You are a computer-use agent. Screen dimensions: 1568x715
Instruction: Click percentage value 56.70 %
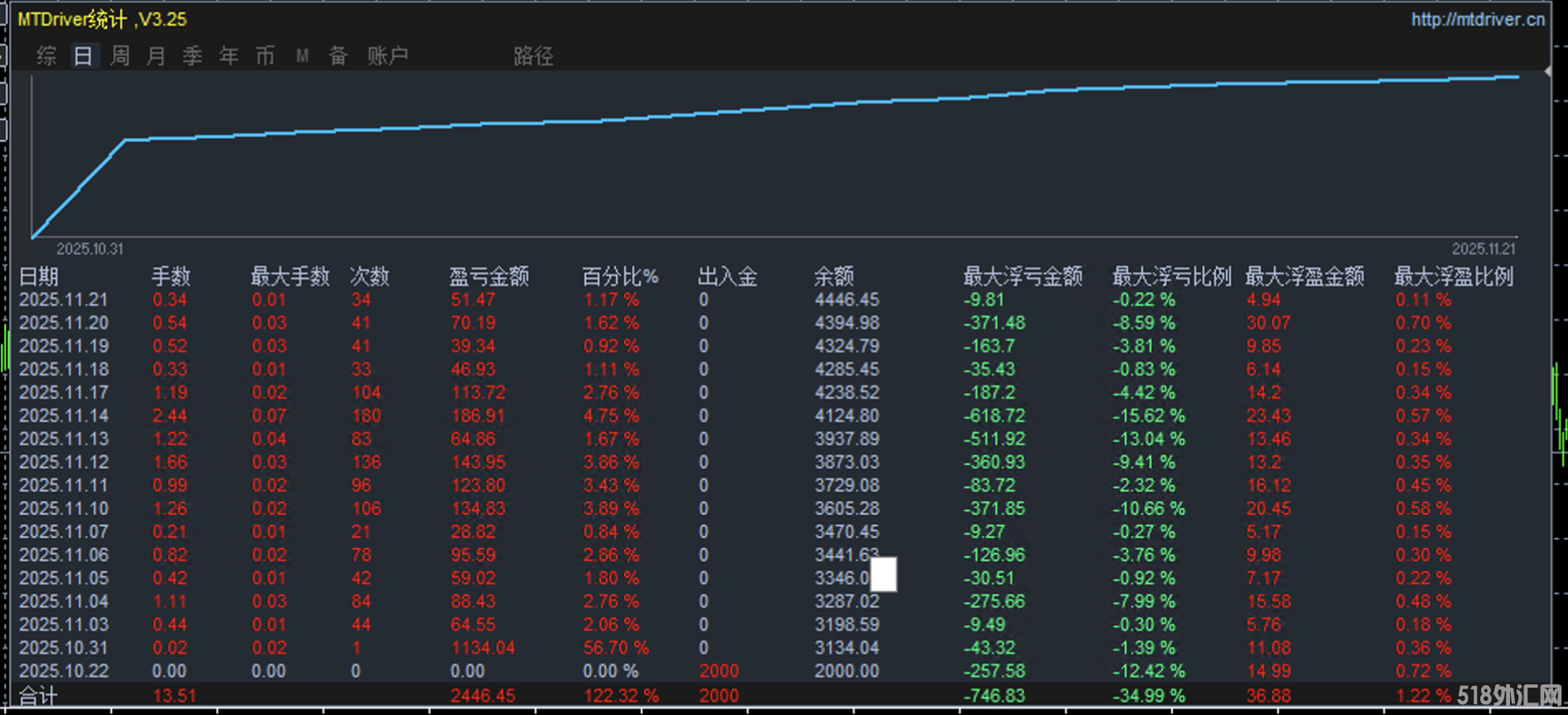[x=616, y=647]
